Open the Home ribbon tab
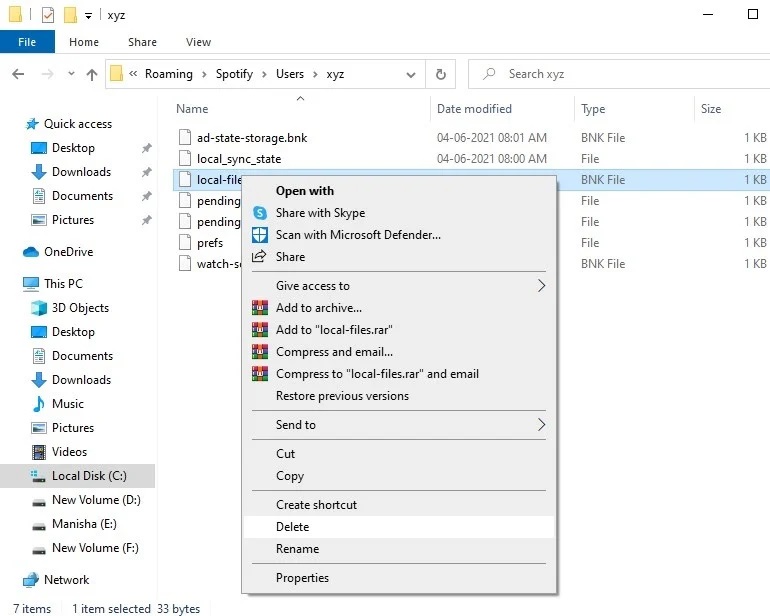770x616 pixels. (84, 42)
